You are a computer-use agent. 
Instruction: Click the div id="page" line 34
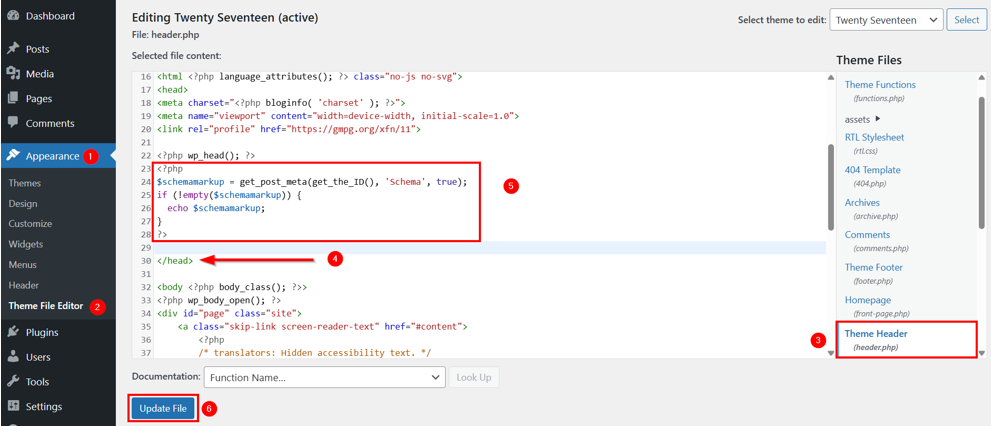pyautogui.click(x=229, y=313)
